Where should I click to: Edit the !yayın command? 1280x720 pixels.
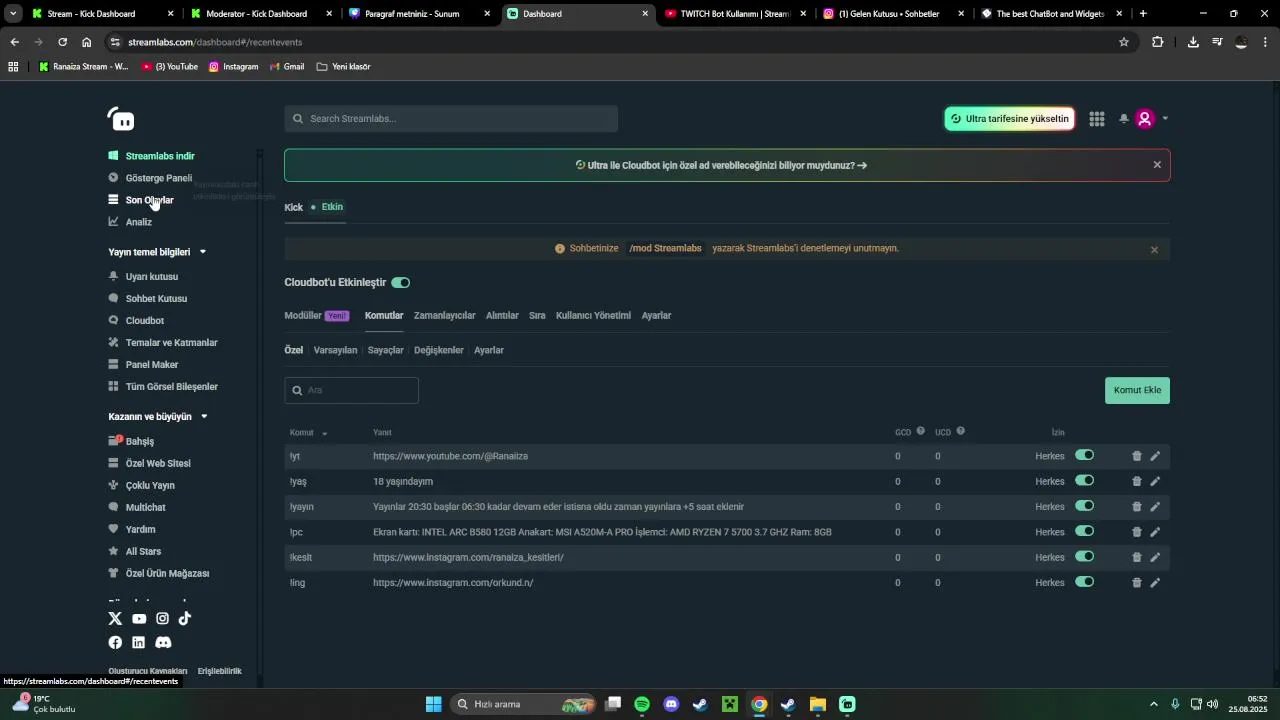pos(1155,507)
